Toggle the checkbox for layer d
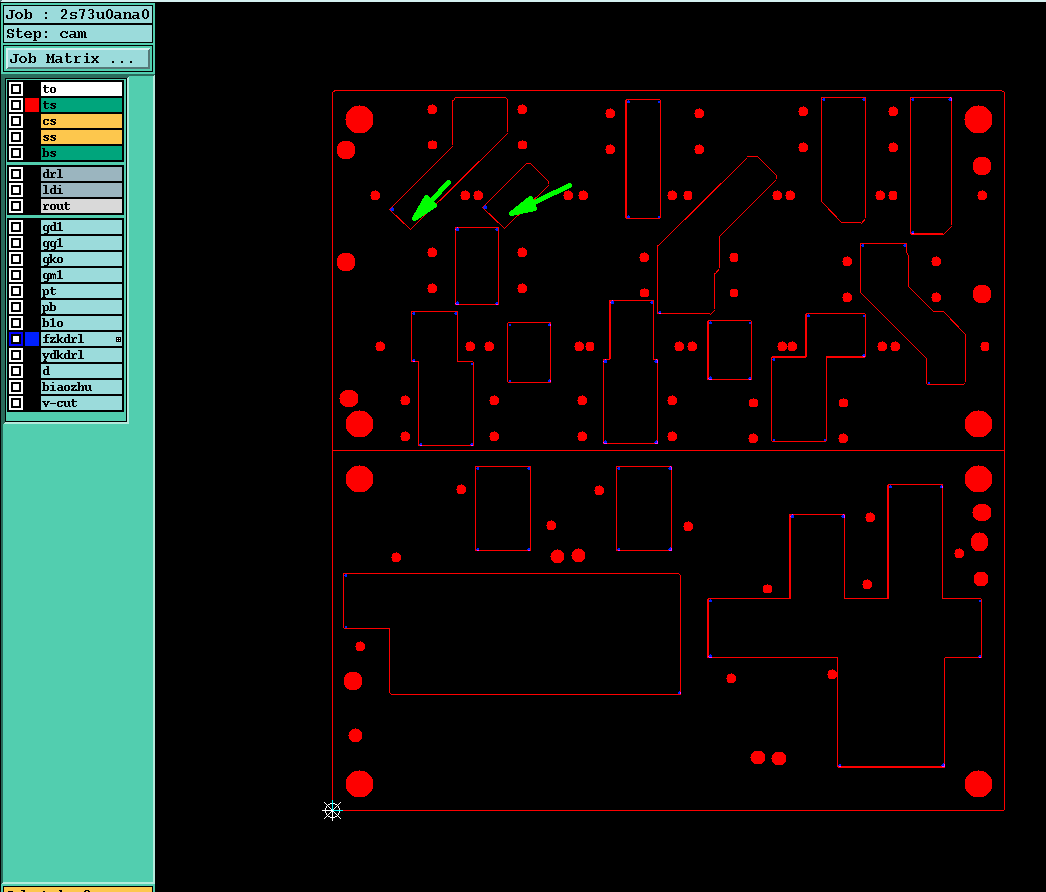 coord(16,371)
